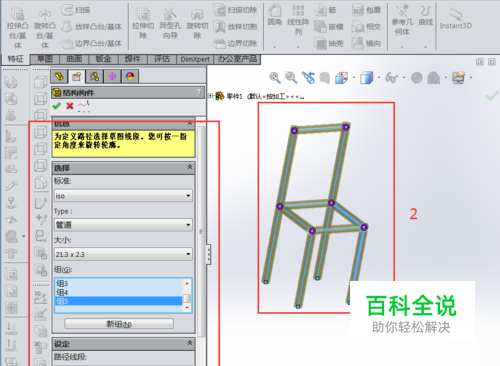Open the FeatureManager design tree tab
This screenshot has height=366, width=500.
coord(59,76)
